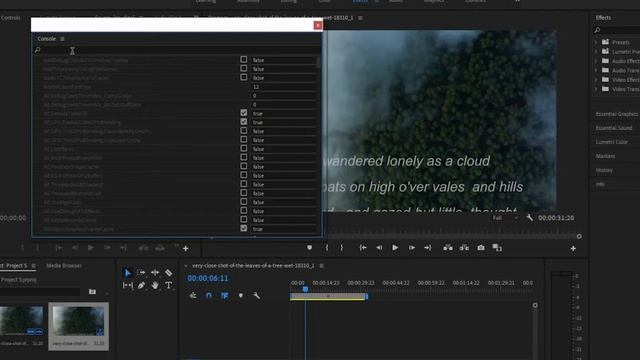Open Program Monitor settings wrench
The height and width of the screenshot is (360, 640).
(529, 218)
